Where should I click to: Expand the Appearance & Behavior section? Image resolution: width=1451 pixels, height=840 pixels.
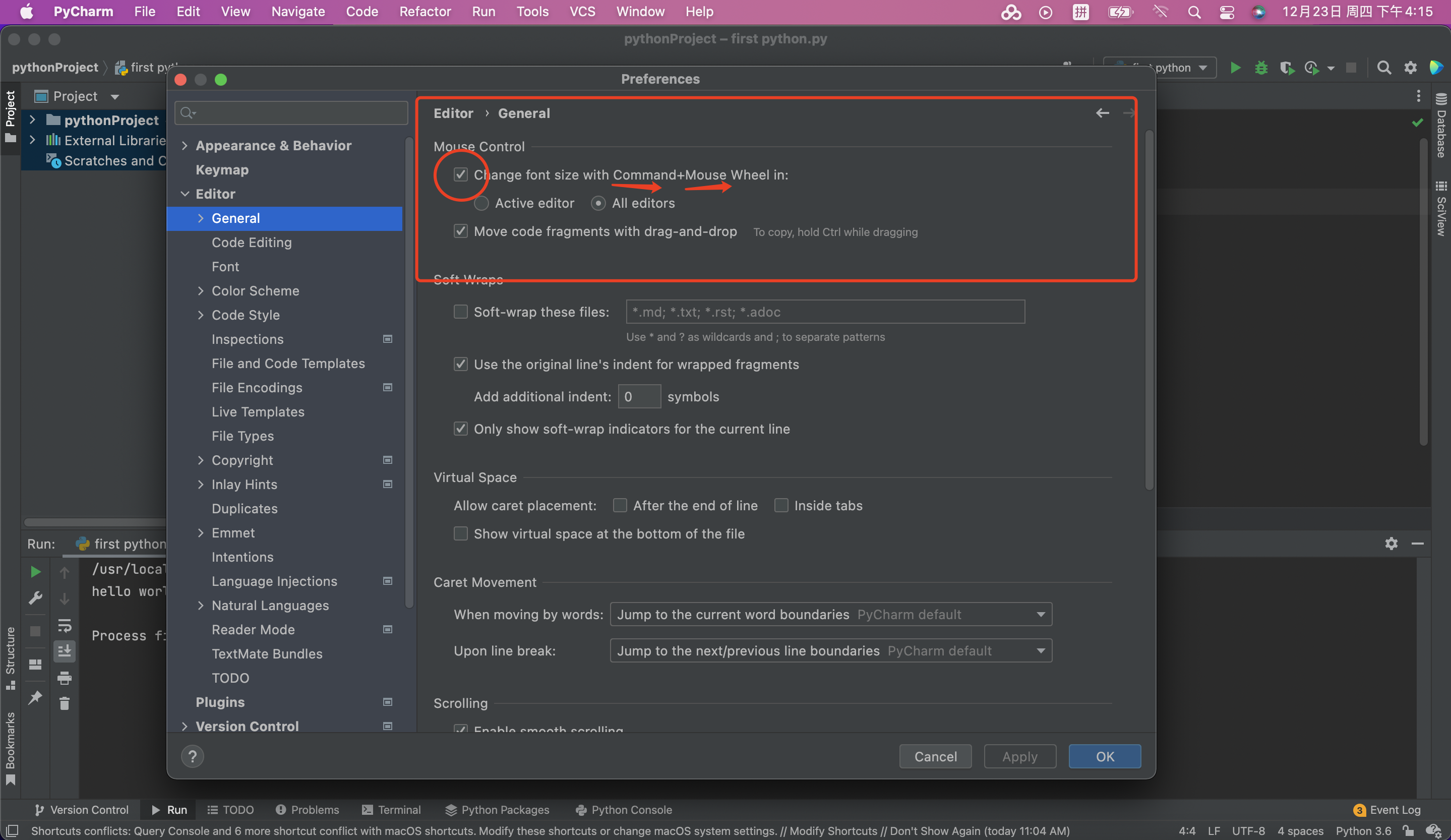click(184, 146)
